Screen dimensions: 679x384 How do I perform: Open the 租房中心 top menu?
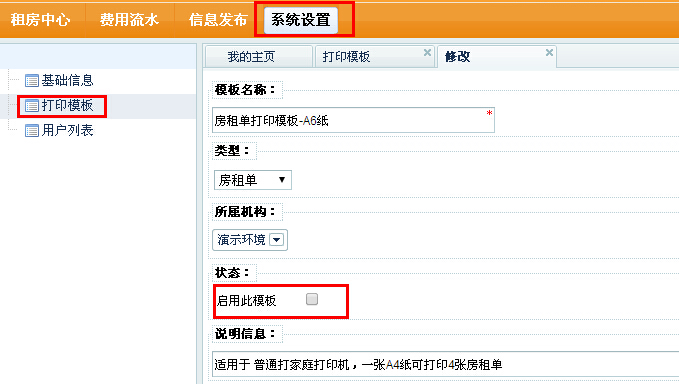click(40, 20)
